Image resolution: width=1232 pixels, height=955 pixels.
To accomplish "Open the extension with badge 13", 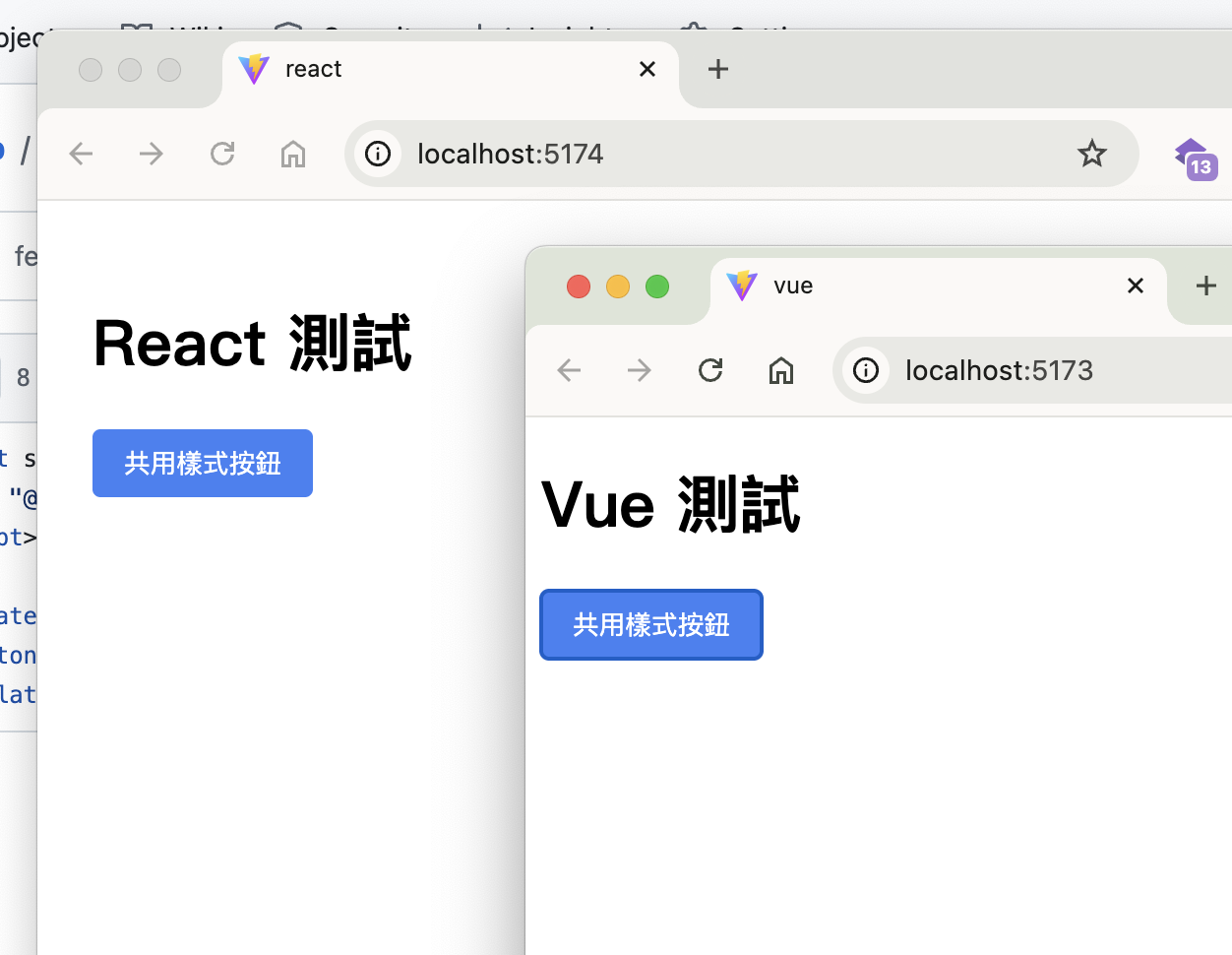I will (x=1195, y=158).
